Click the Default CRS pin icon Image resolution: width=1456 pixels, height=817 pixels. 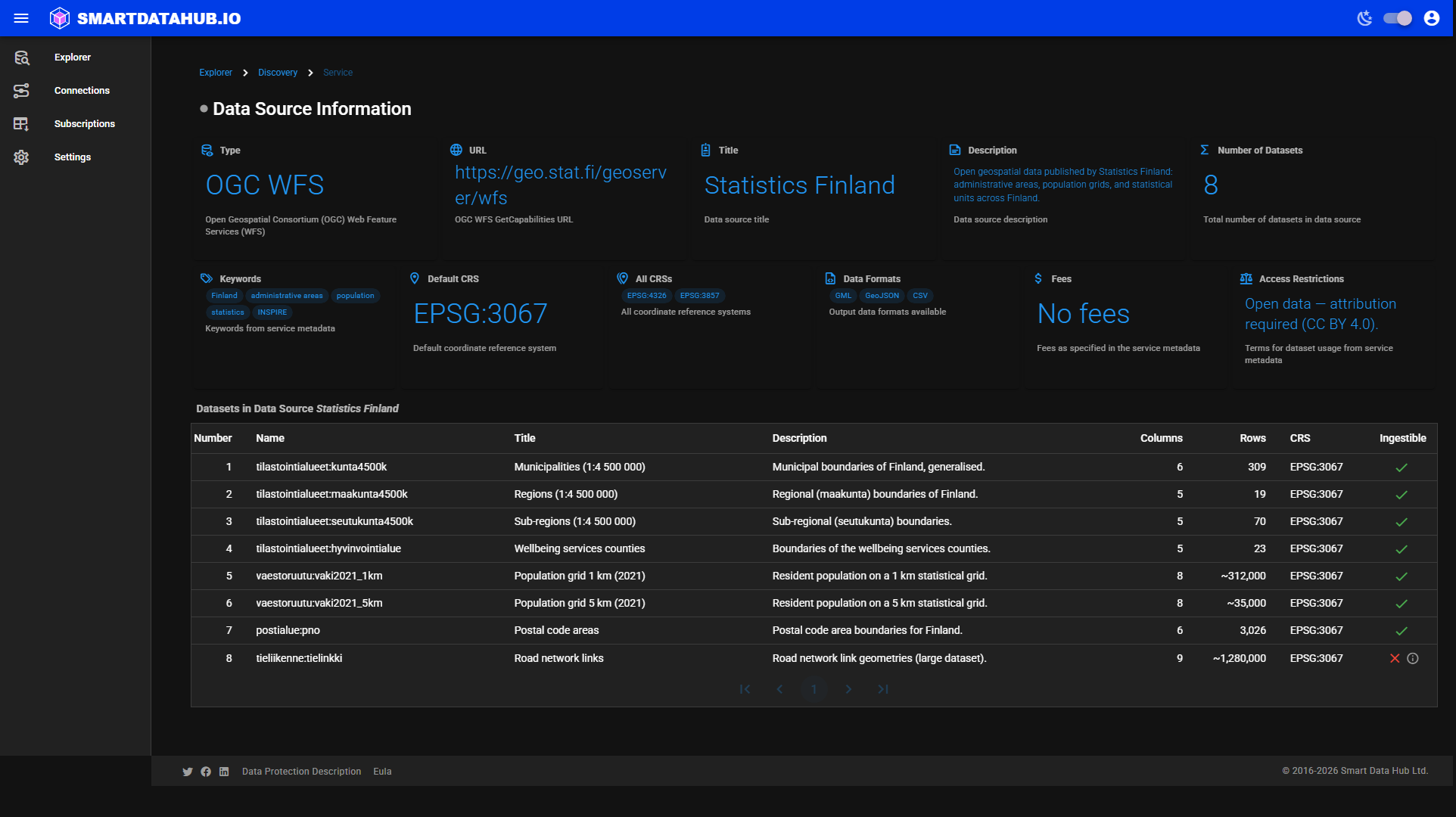pyautogui.click(x=415, y=278)
